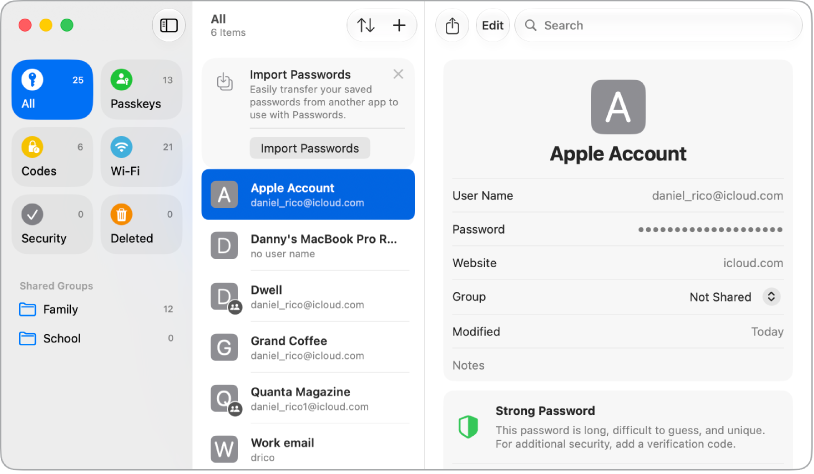Open the Passkeys category tile
This screenshot has width=814, height=474.
pyautogui.click(x=141, y=90)
